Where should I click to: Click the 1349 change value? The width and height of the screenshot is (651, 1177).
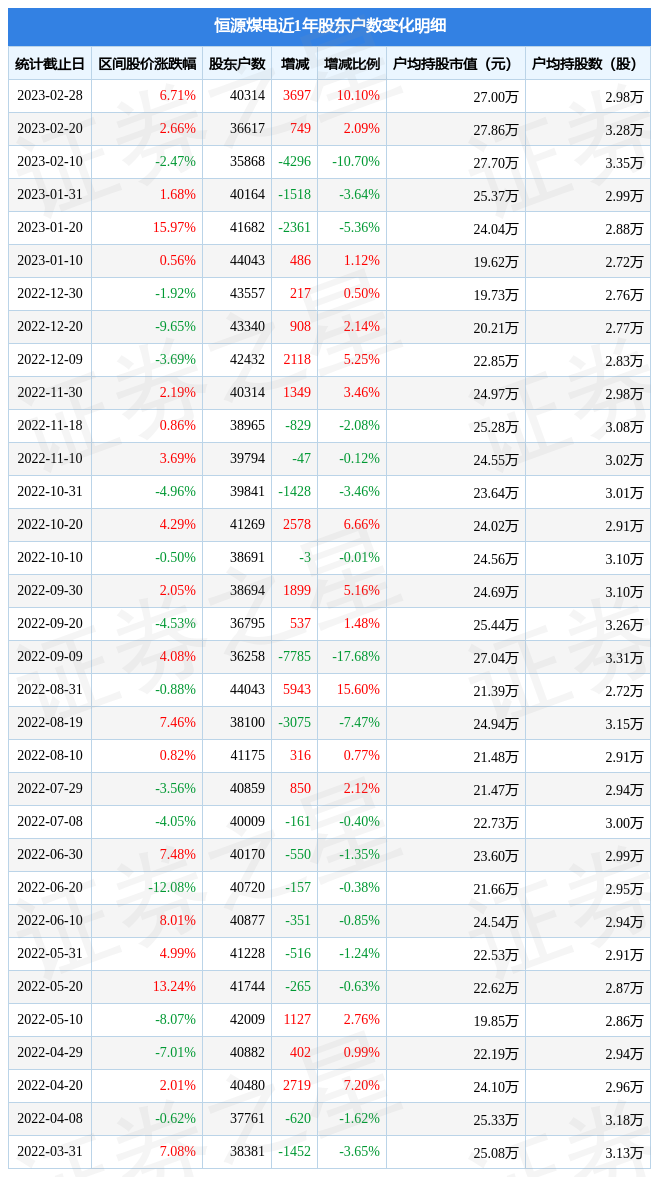click(297, 393)
